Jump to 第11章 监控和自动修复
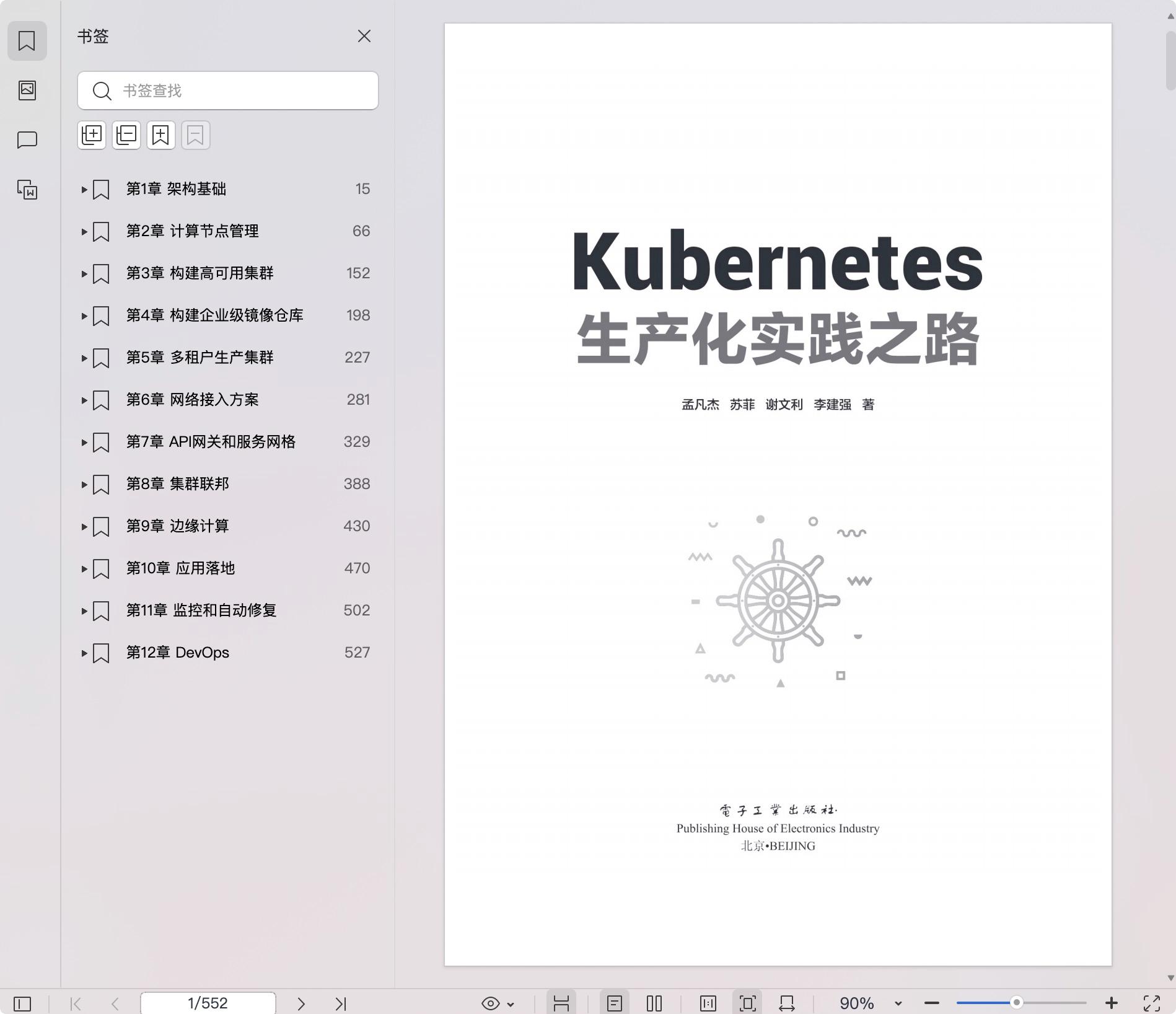The image size is (1176, 1014). tap(201, 611)
